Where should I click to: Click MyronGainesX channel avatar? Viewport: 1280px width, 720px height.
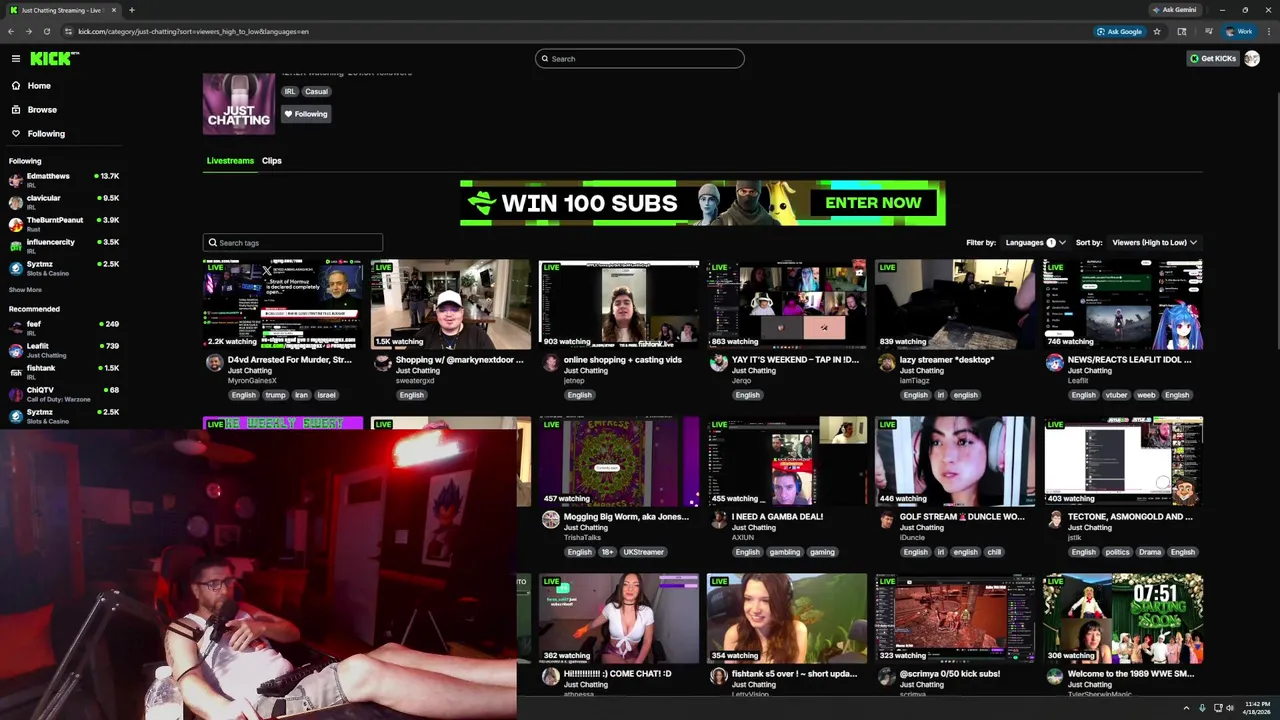[x=214, y=362]
